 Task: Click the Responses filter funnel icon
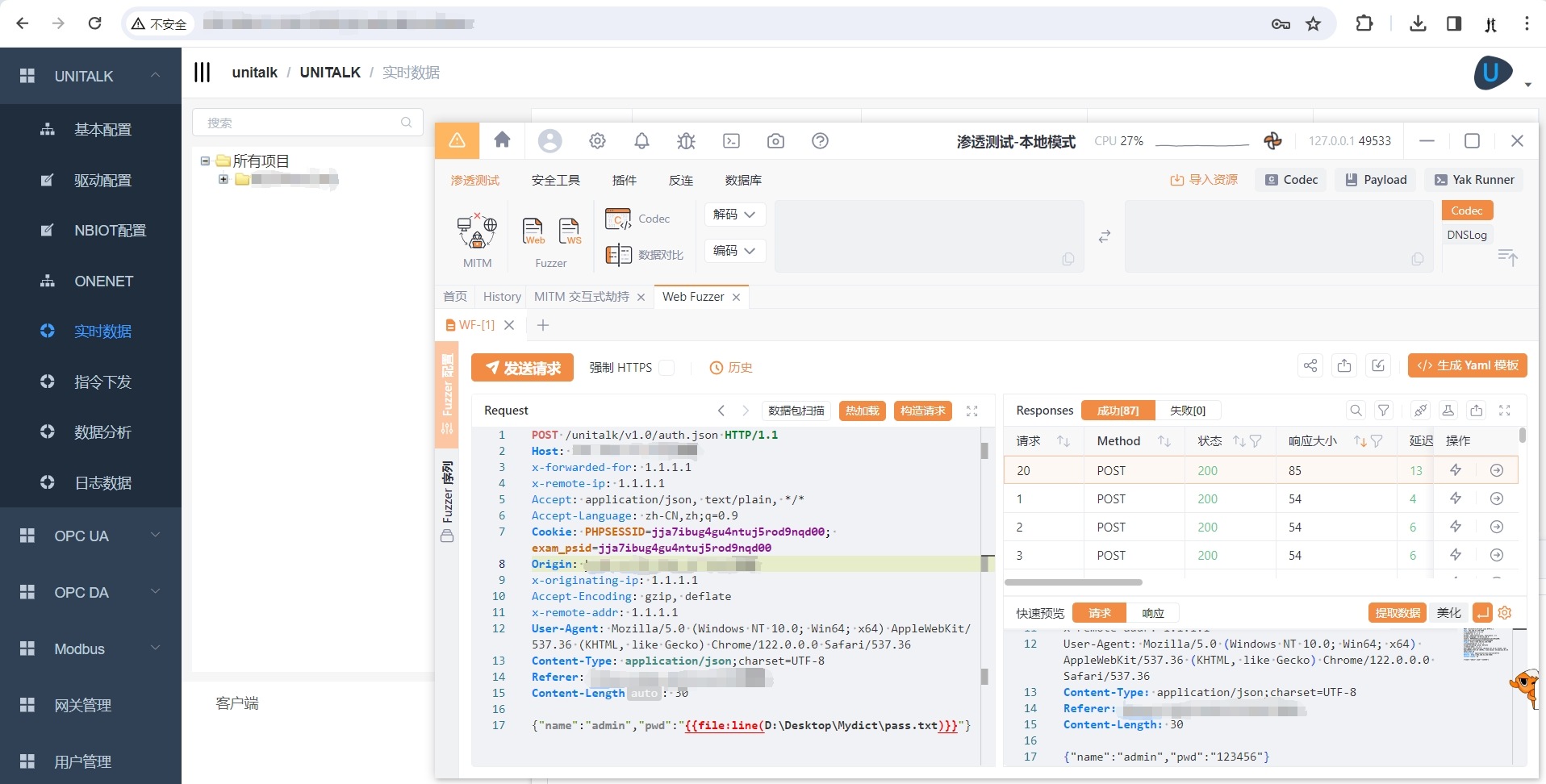[1384, 411]
